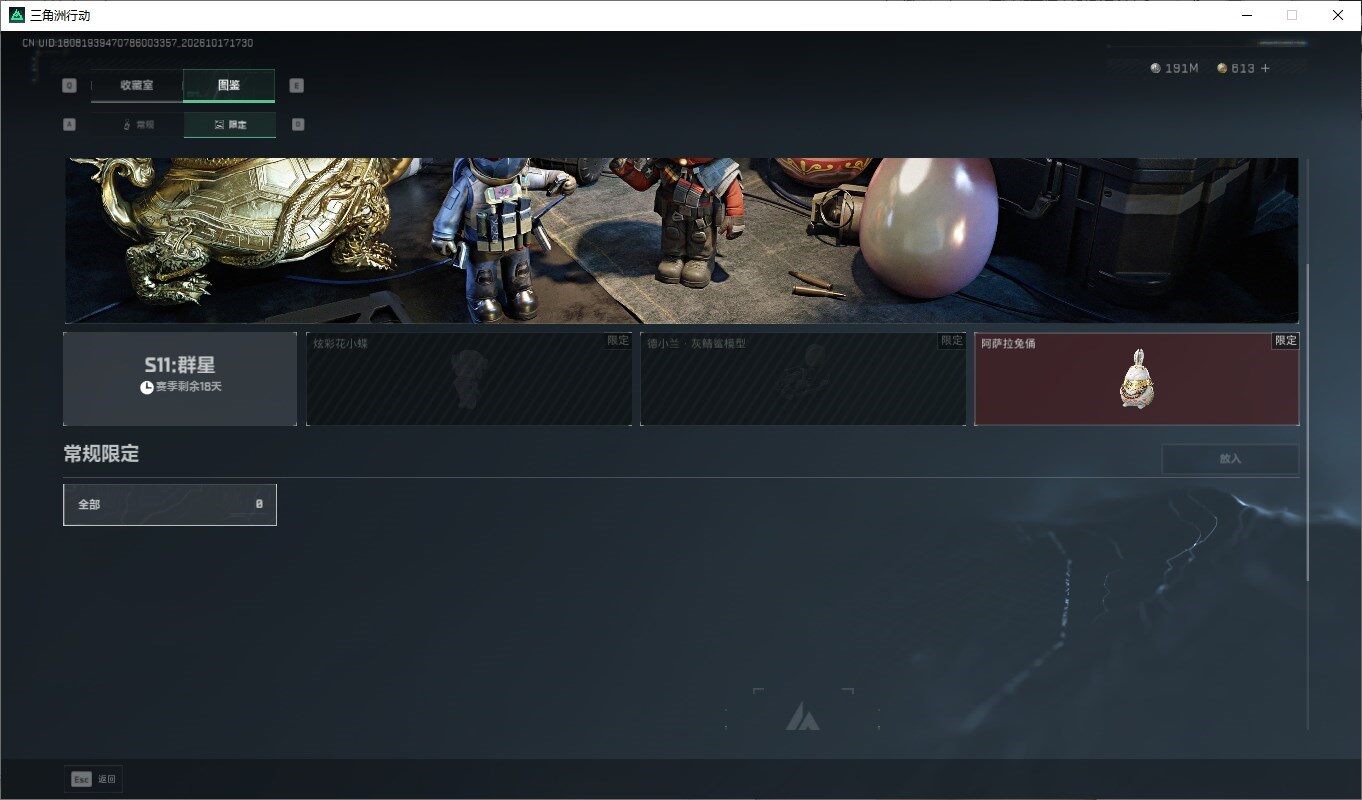The image size is (1362, 800).
Task: Click the 613 gold balance text
Action: [x=1243, y=68]
